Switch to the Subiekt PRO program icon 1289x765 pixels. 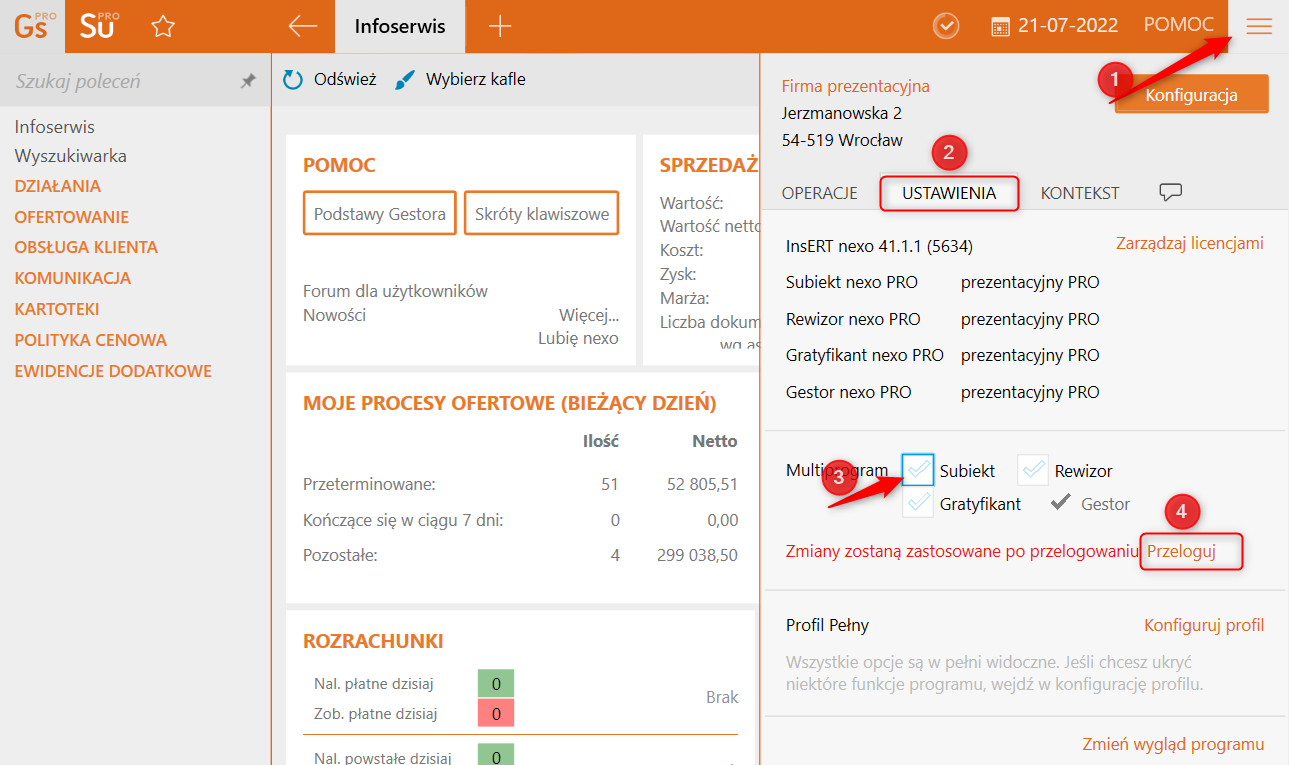(x=98, y=26)
